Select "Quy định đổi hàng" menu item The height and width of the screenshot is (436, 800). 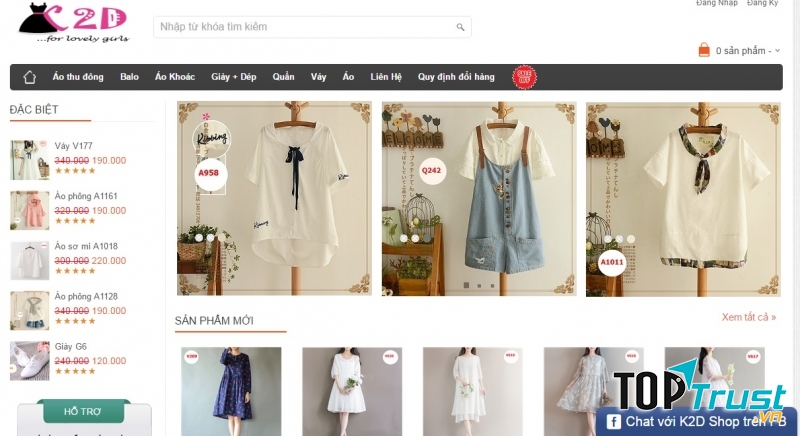pos(456,77)
